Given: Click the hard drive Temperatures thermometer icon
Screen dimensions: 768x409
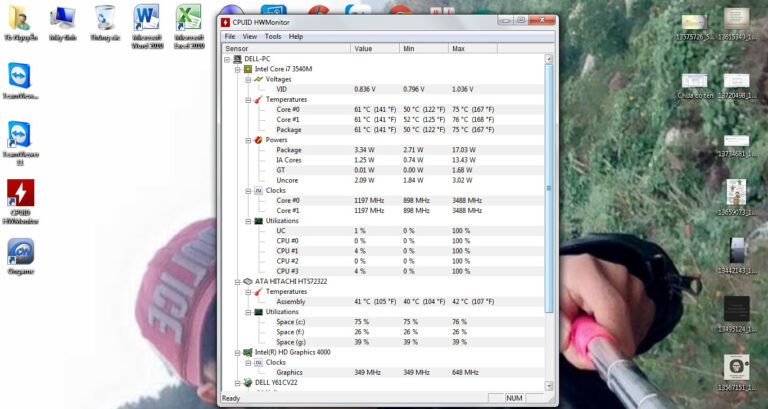Looking at the screenshot, I should (x=259, y=292).
